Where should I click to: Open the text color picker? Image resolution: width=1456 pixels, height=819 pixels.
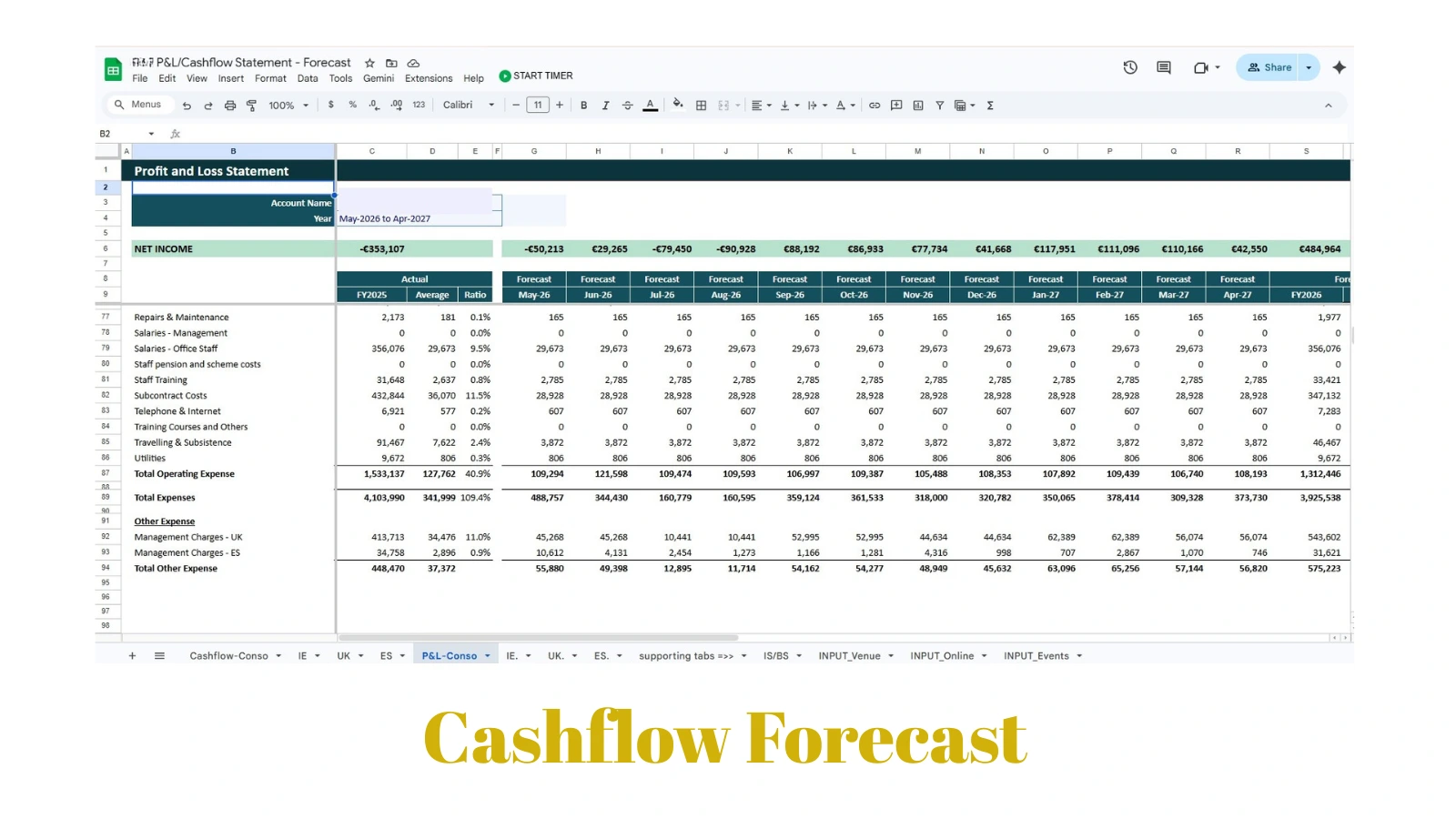[650, 106]
